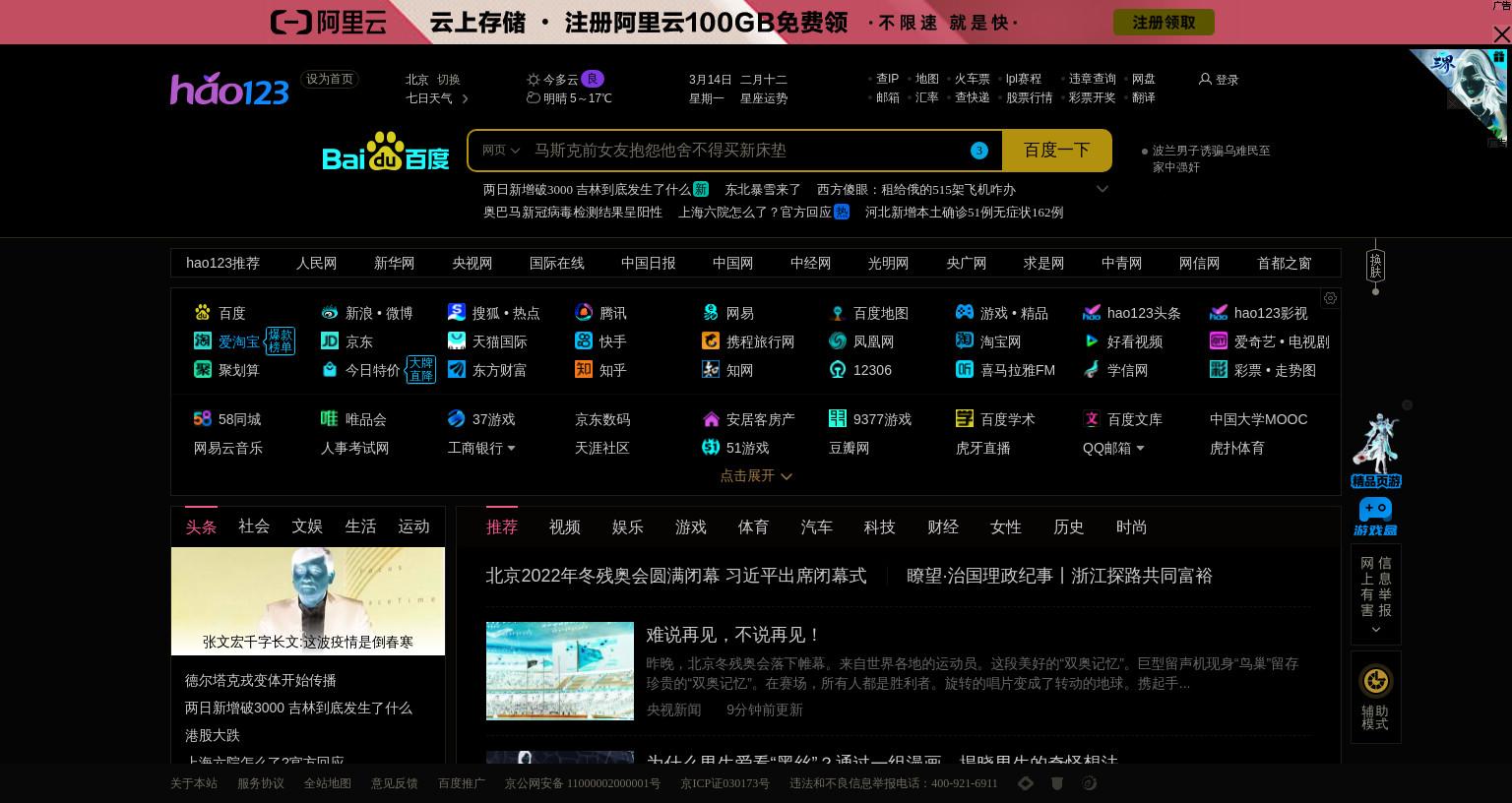The image size is (1512, 803).
Task: Open the hao123头条 icon
Action: point(1092,313)
